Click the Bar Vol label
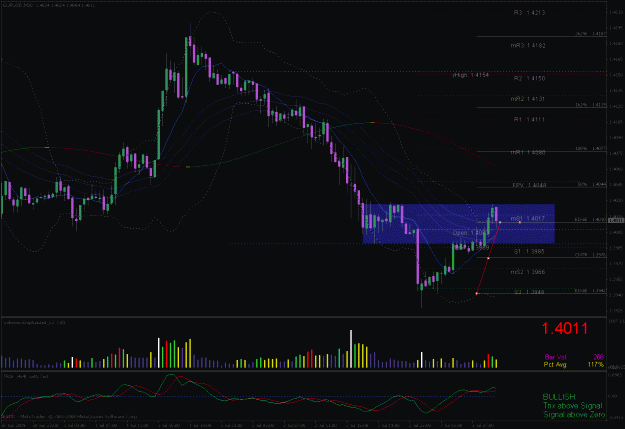Viewport: 625px width, 429px height. (x=555, y=357)
